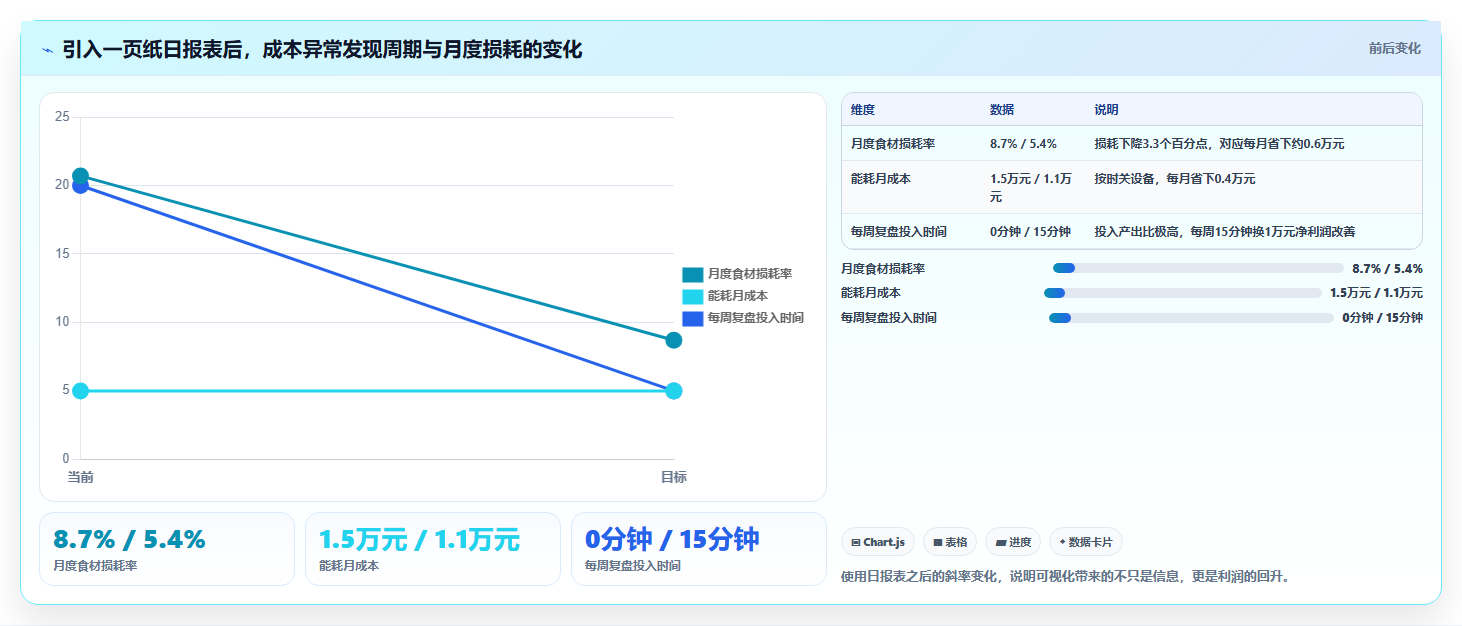Click progress value 1.5万元 / 1.1万元
The width and height of the screenshot is (1462, 626).
1376,293
